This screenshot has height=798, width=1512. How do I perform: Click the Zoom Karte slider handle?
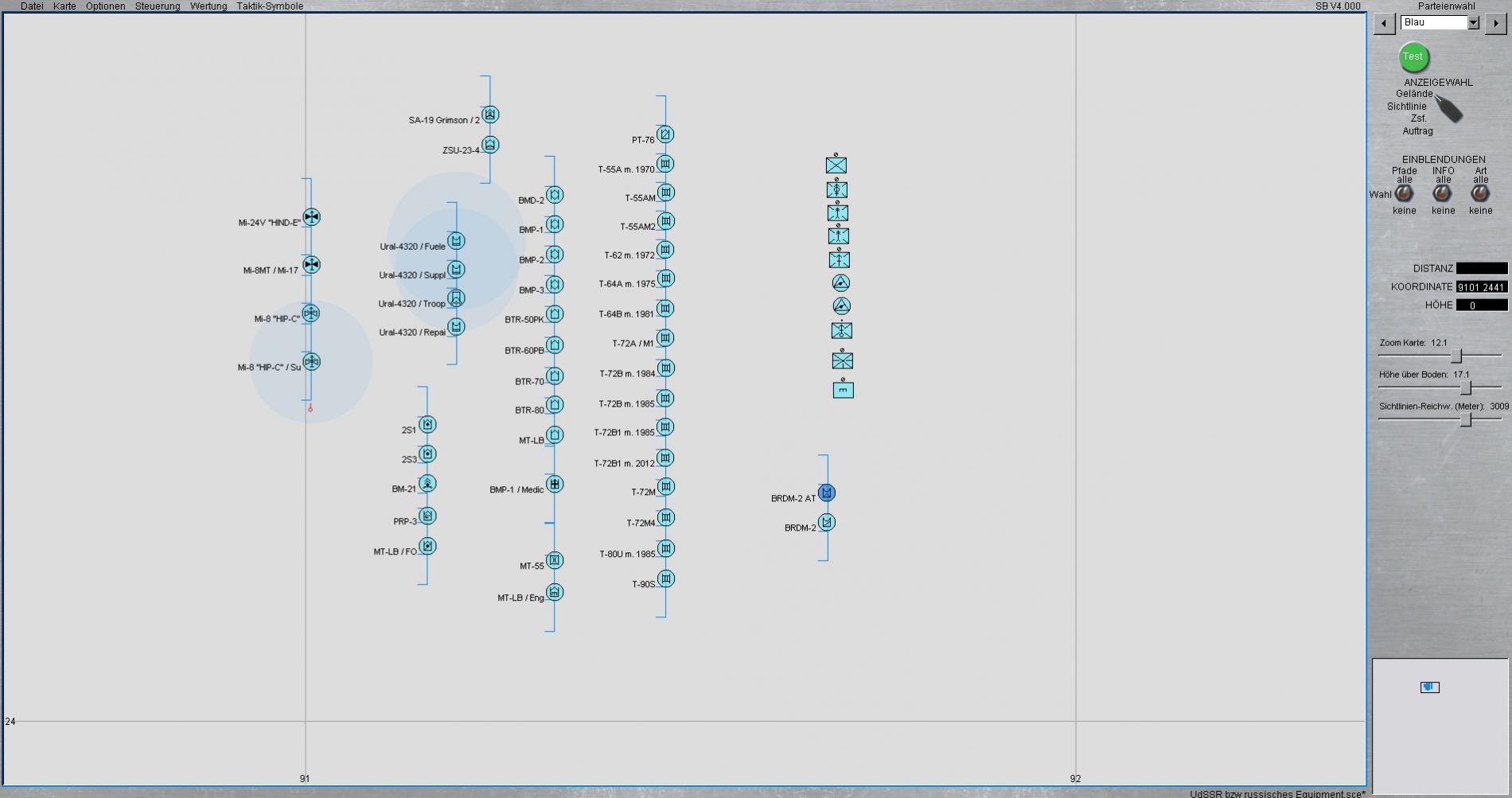(x=1455, y=356)
